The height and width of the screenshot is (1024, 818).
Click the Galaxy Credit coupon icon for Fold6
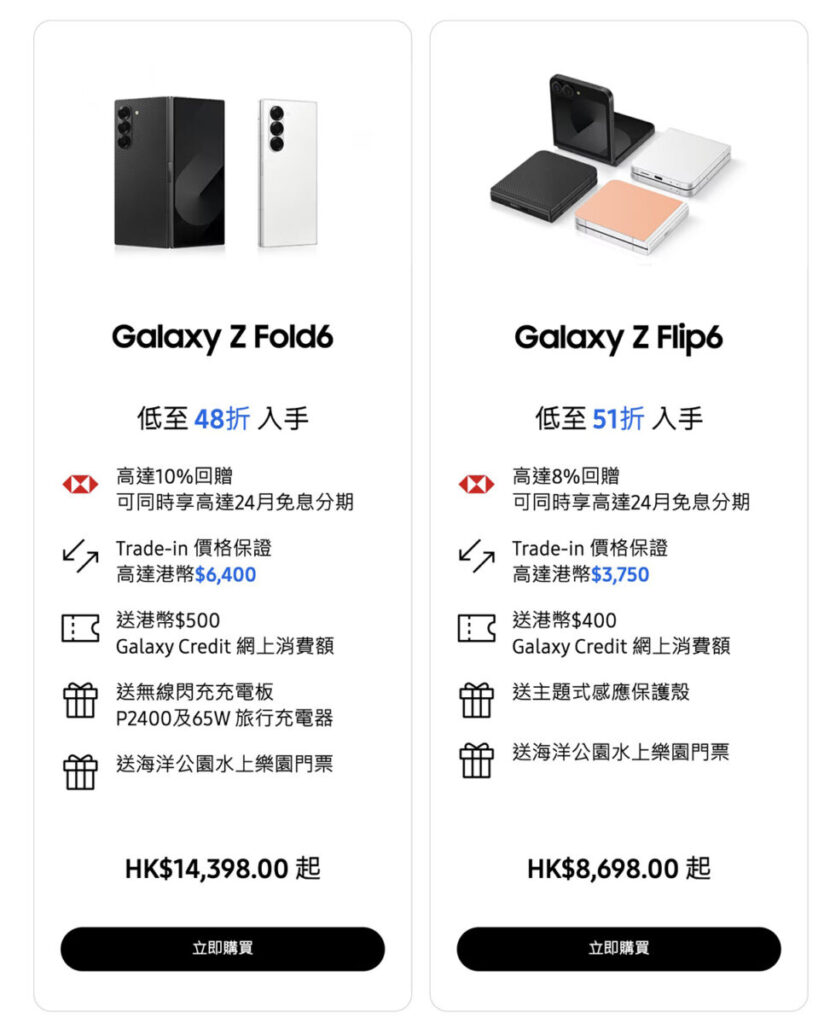80,629
